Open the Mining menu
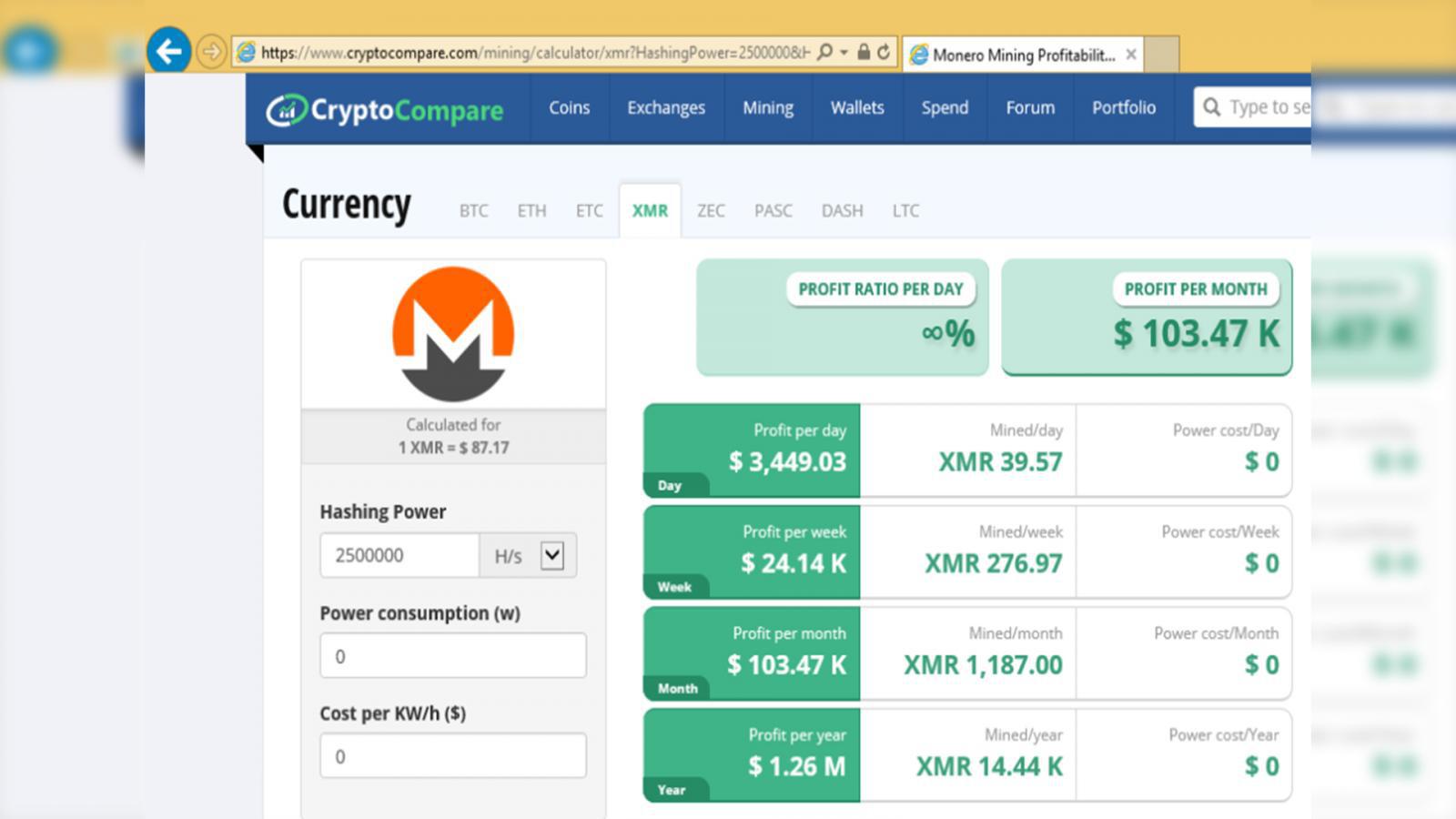This screenshot has height=819, width=1456. pyautogui.click(x=767, y=107)
